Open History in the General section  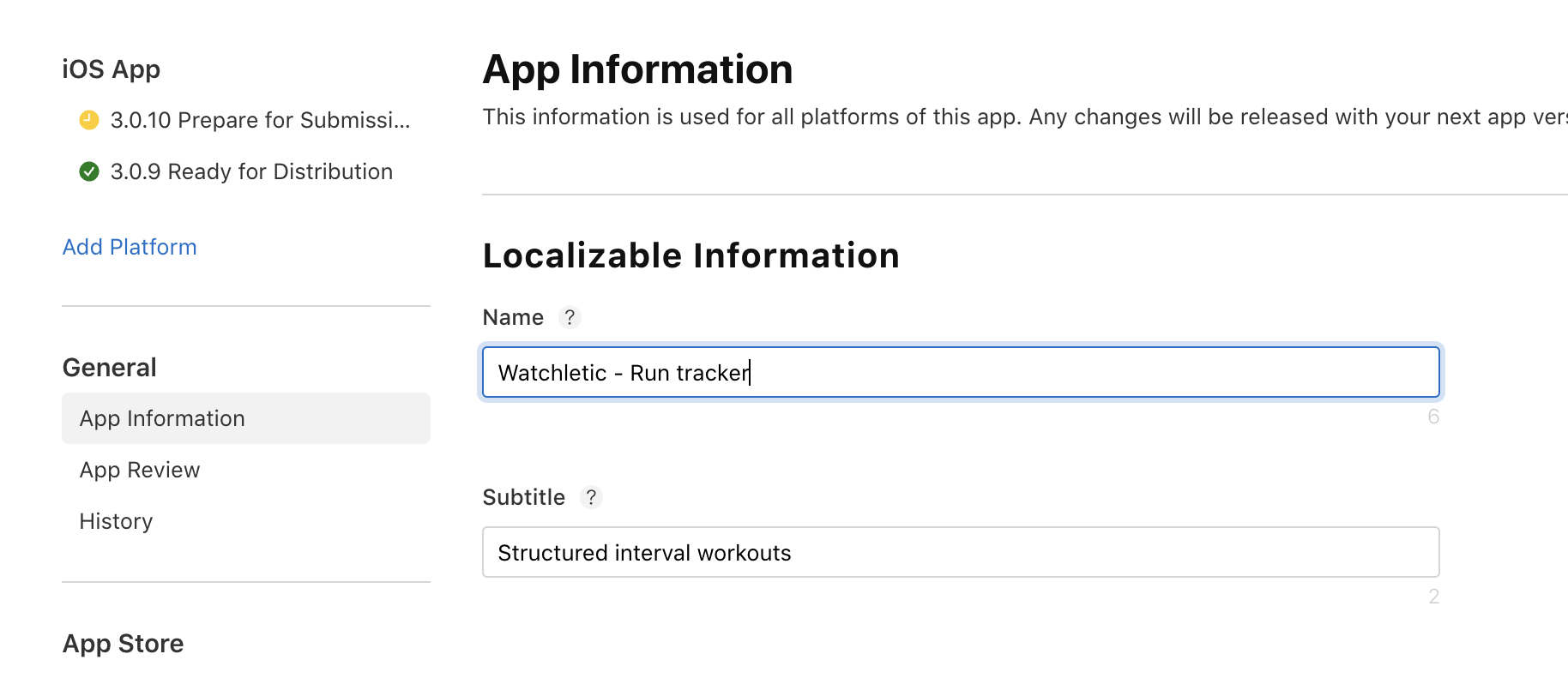pos(116,521)
